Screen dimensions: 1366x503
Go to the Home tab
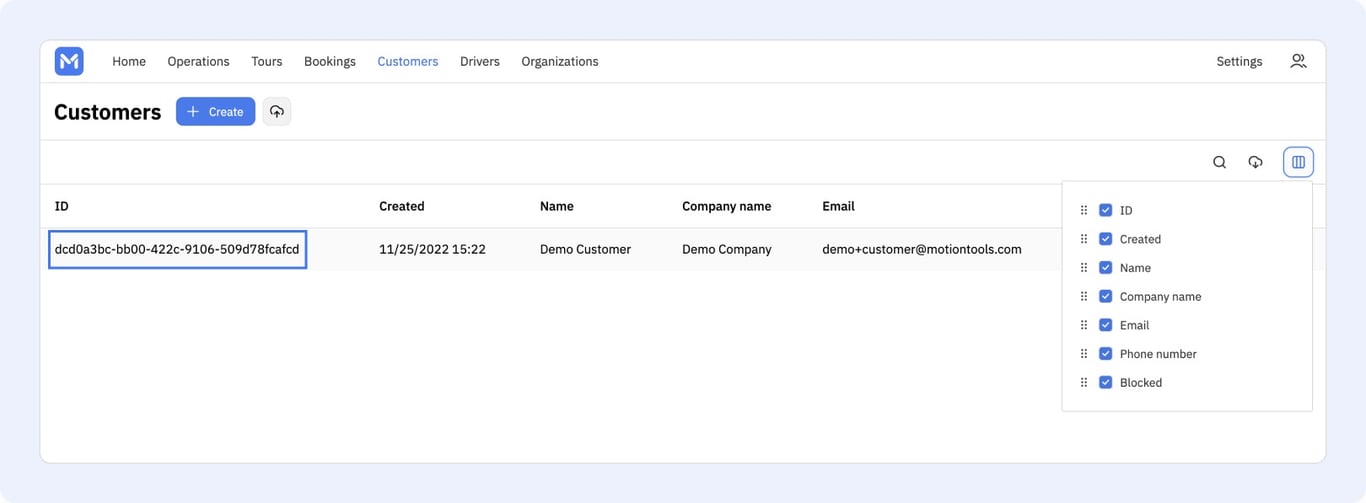point(129,61)
